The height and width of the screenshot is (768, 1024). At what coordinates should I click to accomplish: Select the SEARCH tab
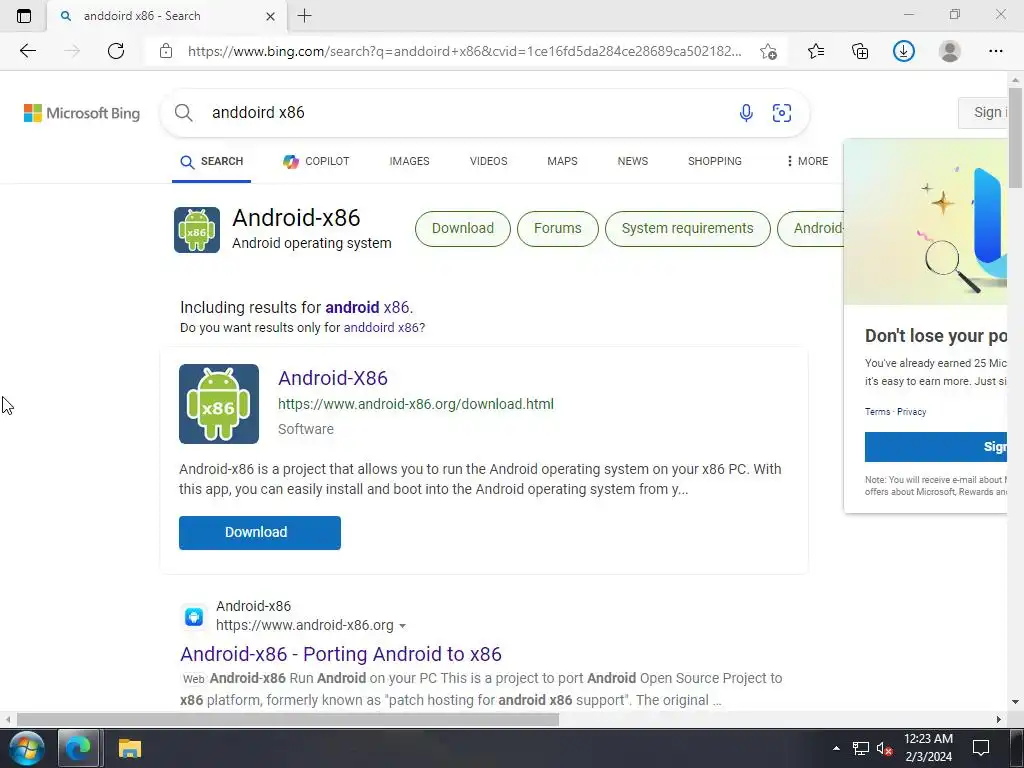[x=212, y=161]
